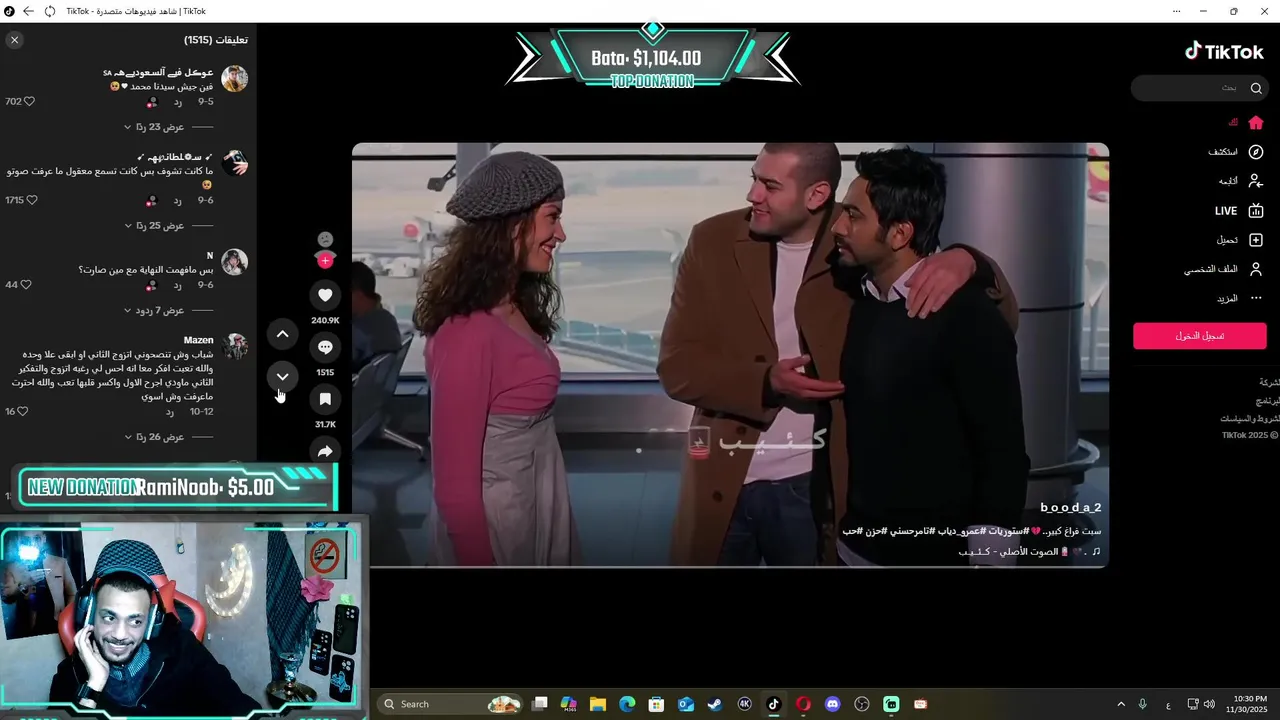Screen dimensions: 1280x720
Task: Show hidden tray icons chevron
Action: coord(1121,704)
